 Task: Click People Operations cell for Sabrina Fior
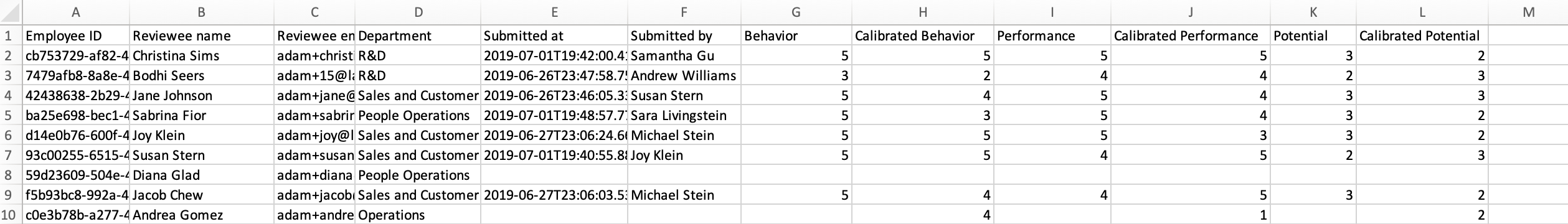pos(418,115)
